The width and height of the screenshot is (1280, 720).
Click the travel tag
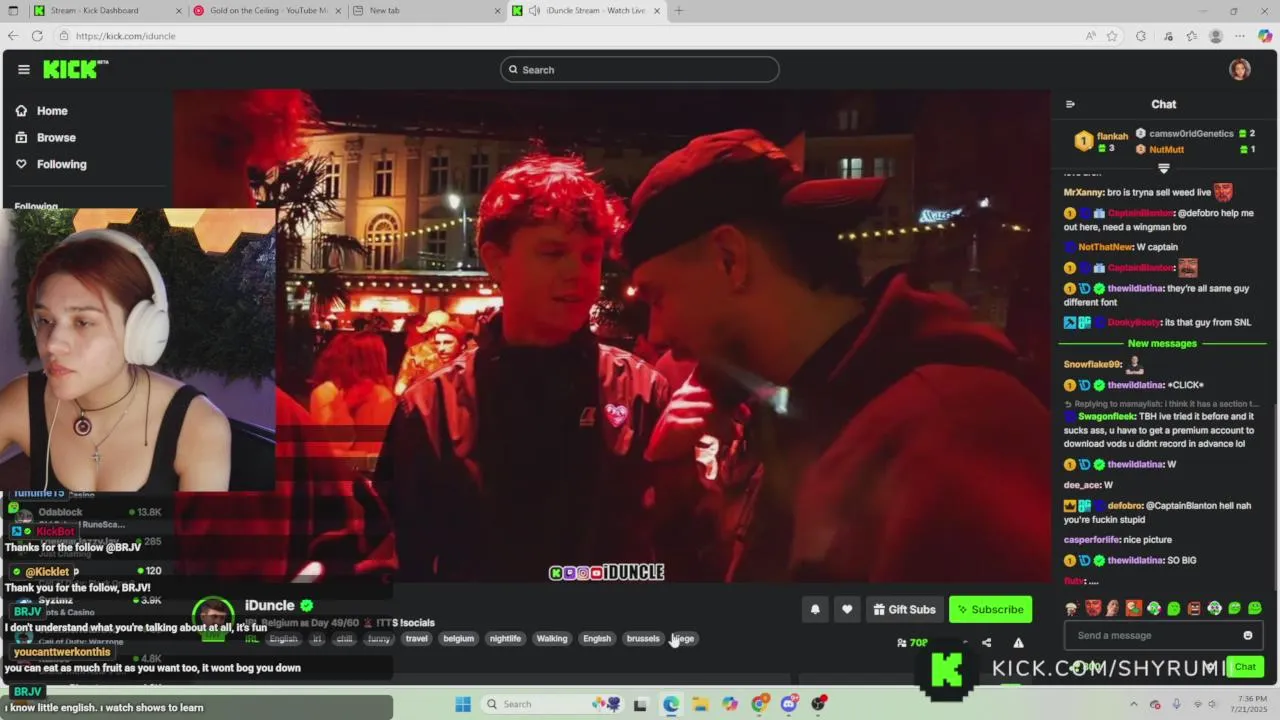point(417,638)
